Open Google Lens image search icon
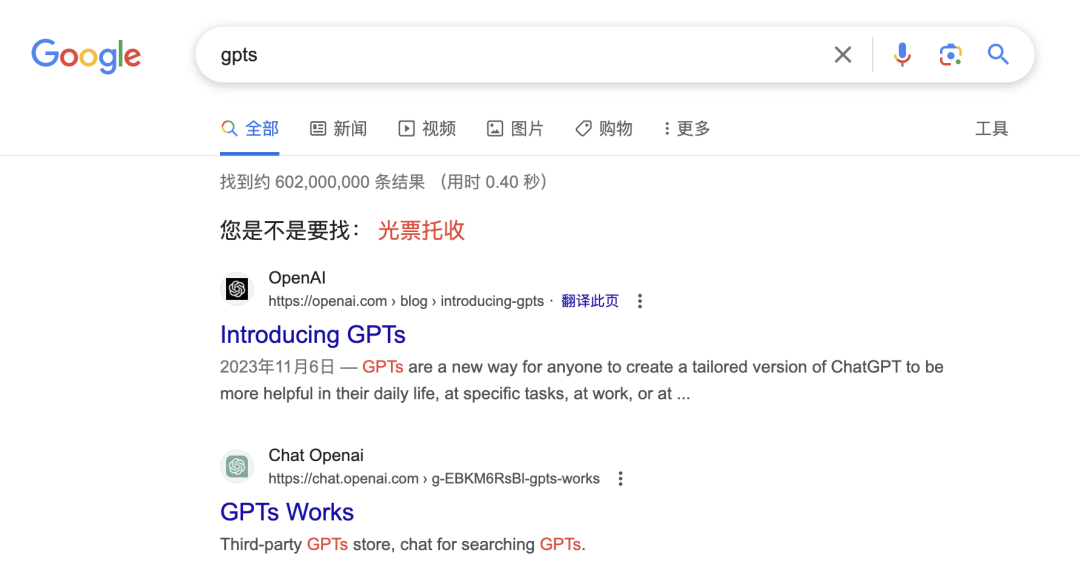Image resolution: width=1080 pixels, height=584 pixels. pos(951,54)
